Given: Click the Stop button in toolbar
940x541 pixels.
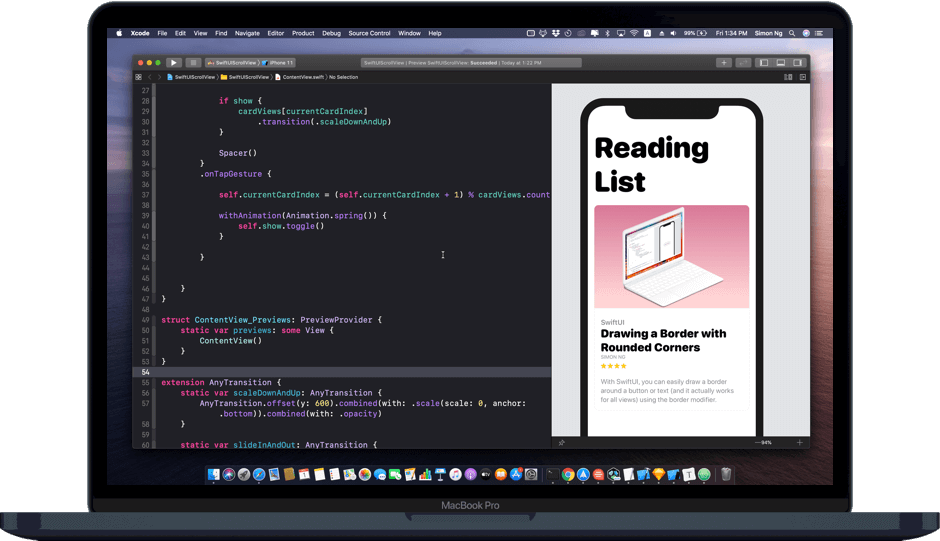Looking at the screenshot, I should (193, 62).
